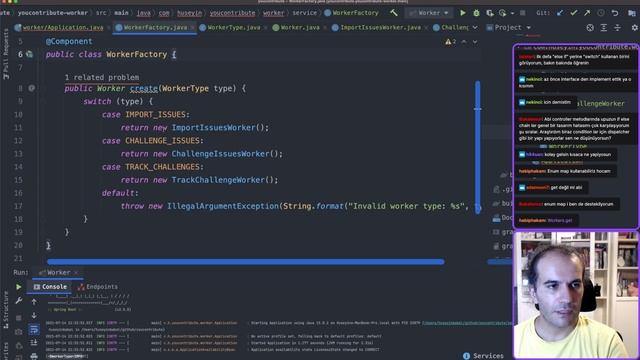Rerun Worker from the Run panel
This screenshot has height=360, width=640.
click(18, 287)
